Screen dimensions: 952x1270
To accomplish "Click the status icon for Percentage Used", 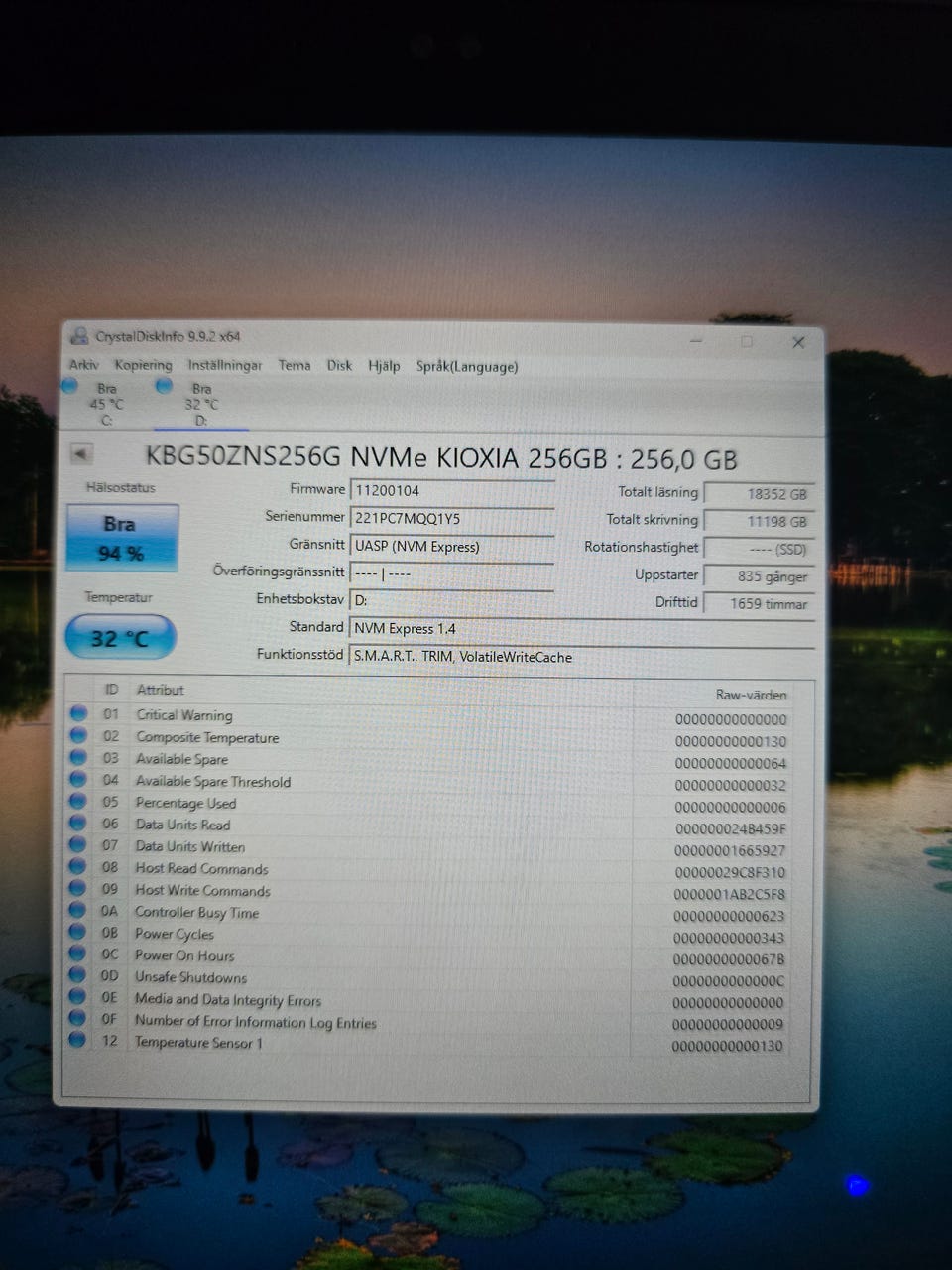I will click(78, 801).
